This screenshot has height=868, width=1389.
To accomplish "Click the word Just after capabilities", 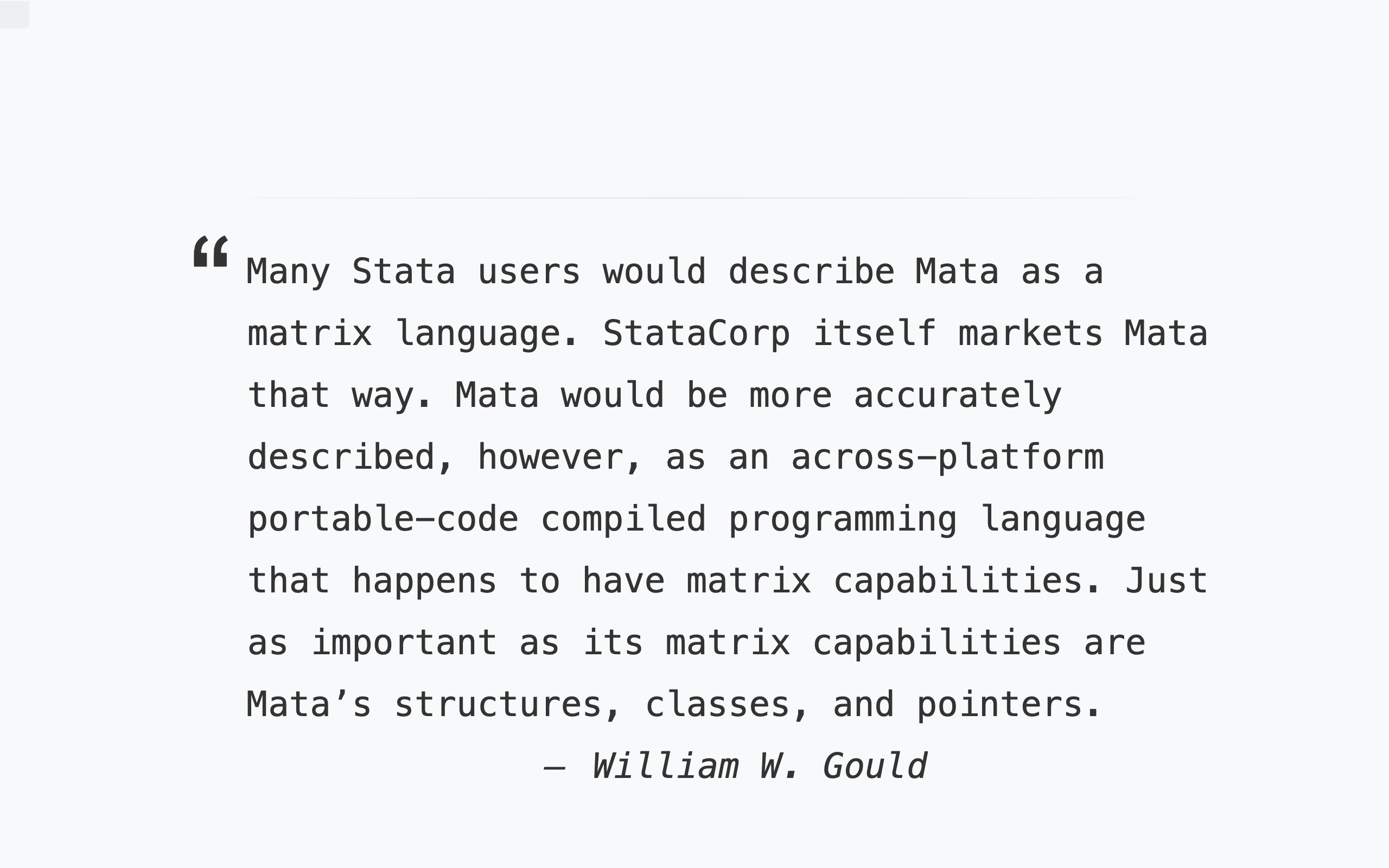I will pyautogui.click(x=1167, y=580).
